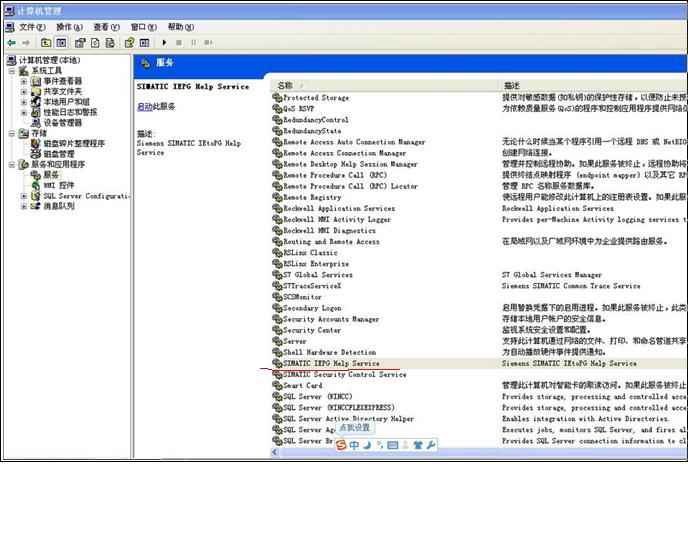Click the Refresh toolbar icon

coord(95,43)
